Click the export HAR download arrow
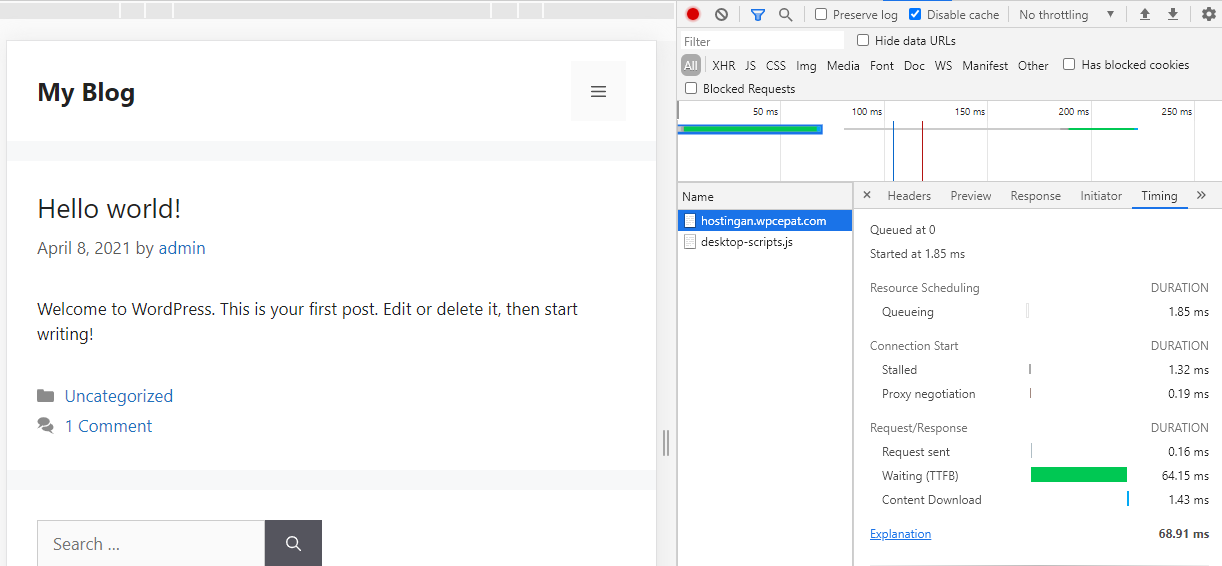Screen dimensions: 1222x566 [1173, 15]
